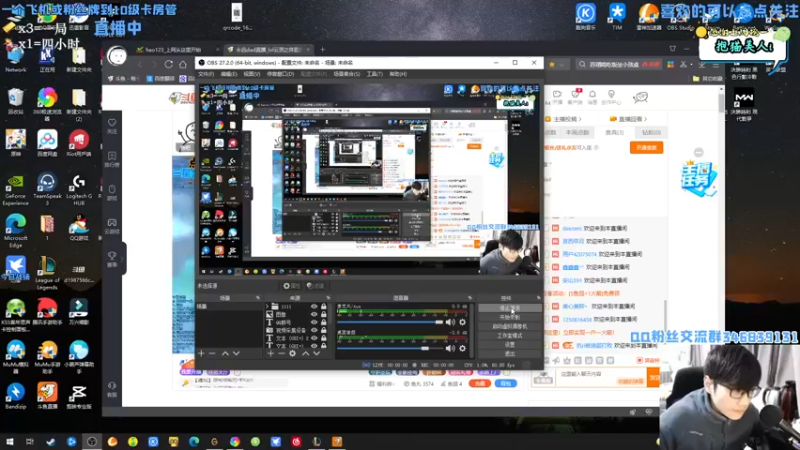Move source up in the Sources list
This screenshot has width=800, height=450.
pos(305,353)
